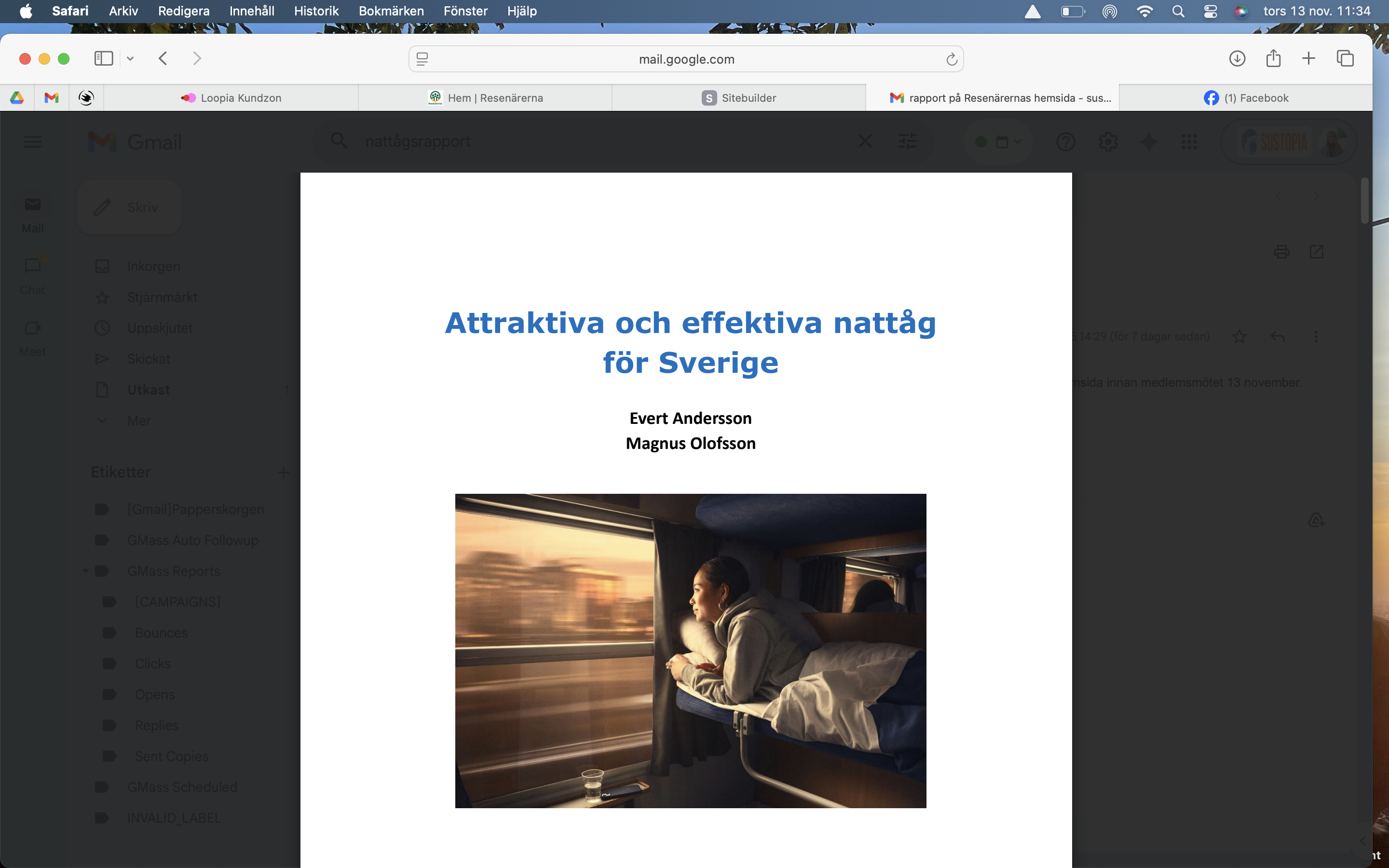The width and height of the screenshot is (1389, 868).
Task: Star the open email
Action: click(x=1240, y=337)
